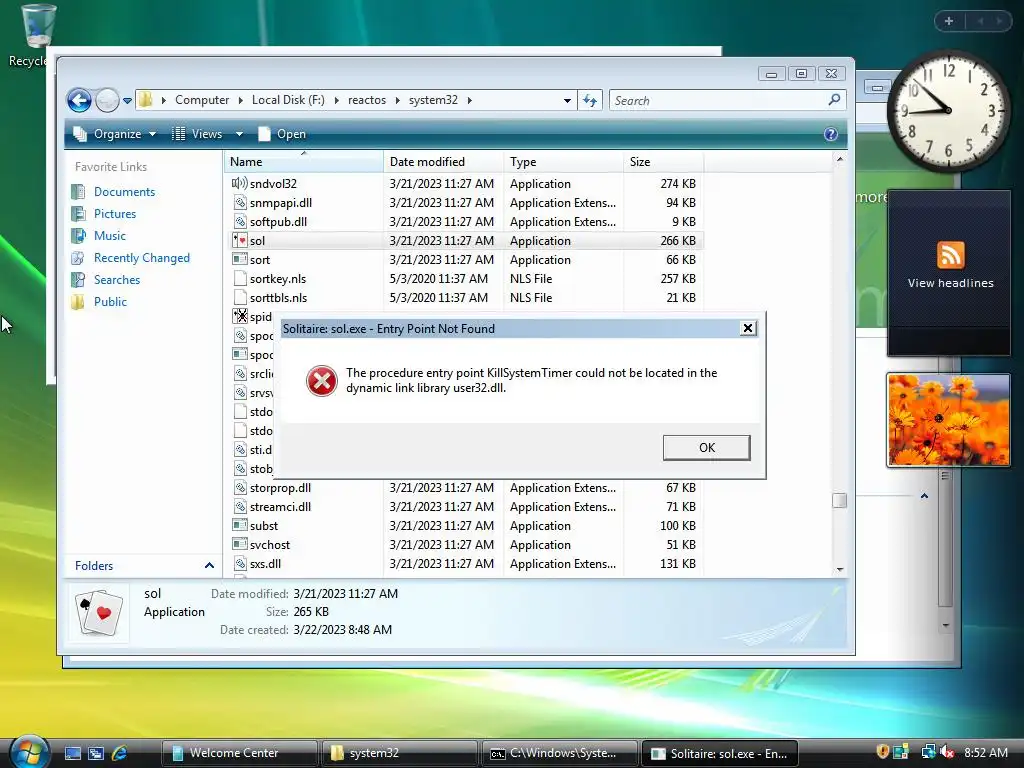Image resolution: width=1024 pixels, height=768 pixels.
Task: Click the muted volume tray icon
Action: (947, 752)
